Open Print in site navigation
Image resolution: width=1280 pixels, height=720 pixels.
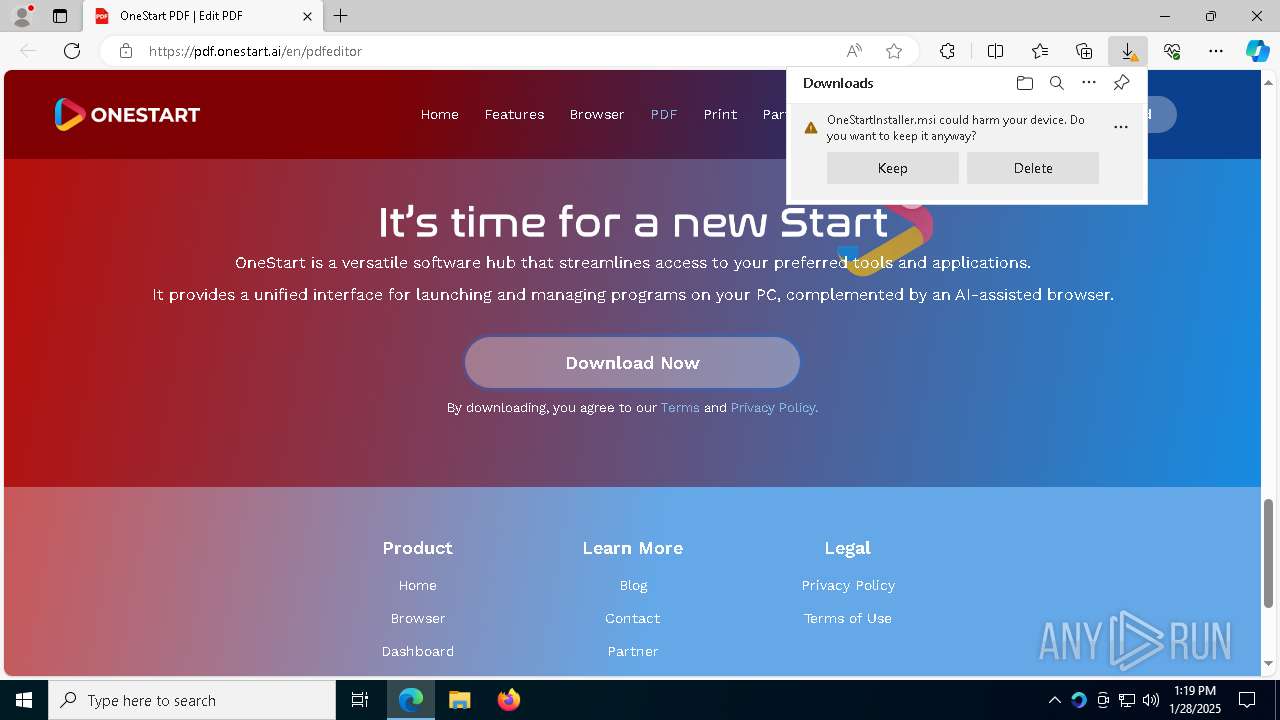point(720,114)
